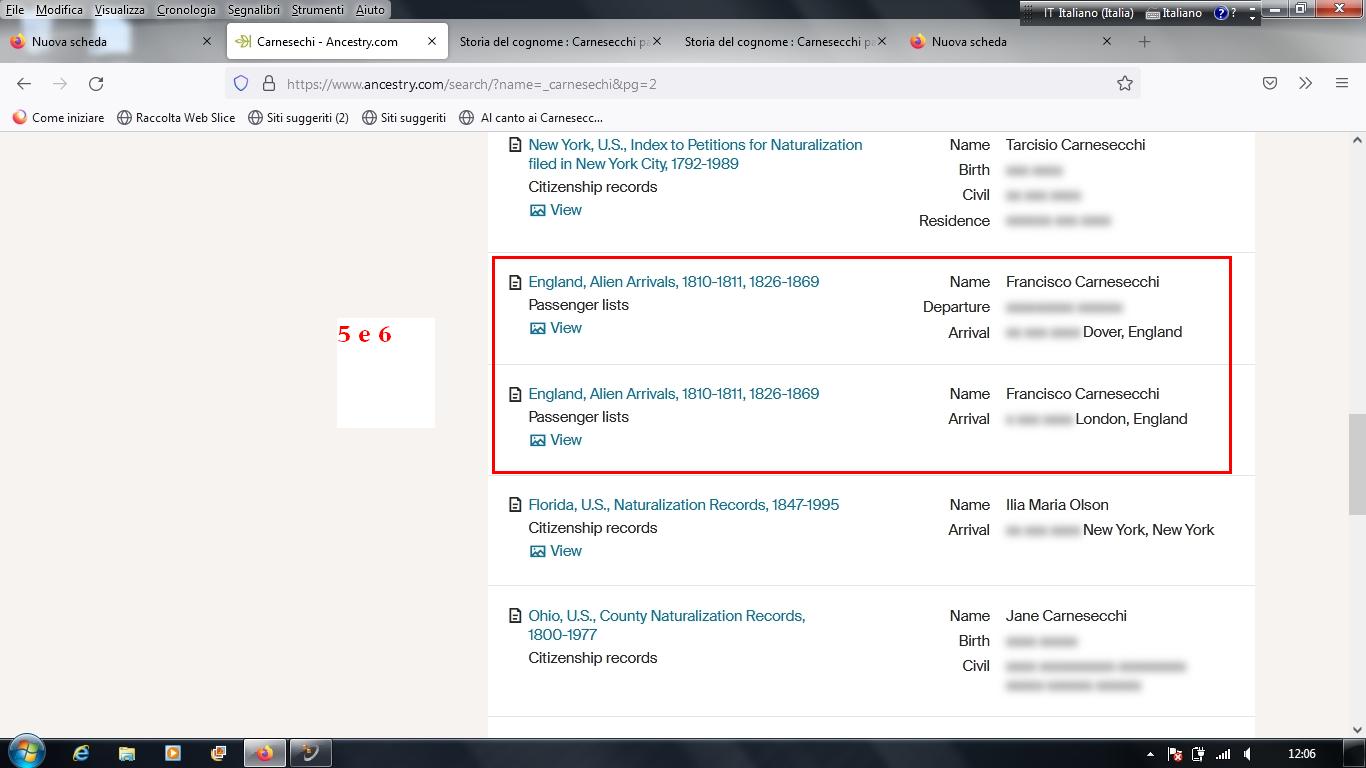This screenshot has width=1366, height=768.
Task: Open Raccolta Web Slice bookmark
Action: [x=176, y=118]
